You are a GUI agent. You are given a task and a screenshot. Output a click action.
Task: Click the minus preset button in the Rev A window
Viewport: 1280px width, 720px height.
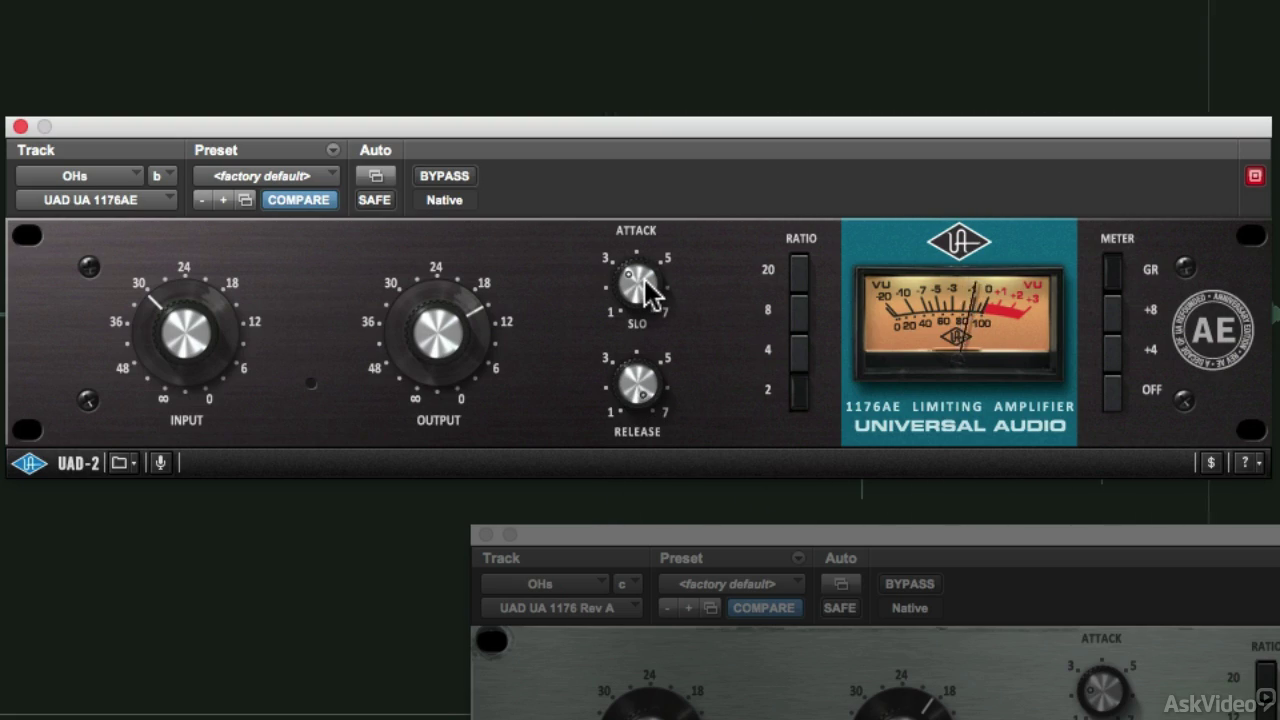(668, 608)
